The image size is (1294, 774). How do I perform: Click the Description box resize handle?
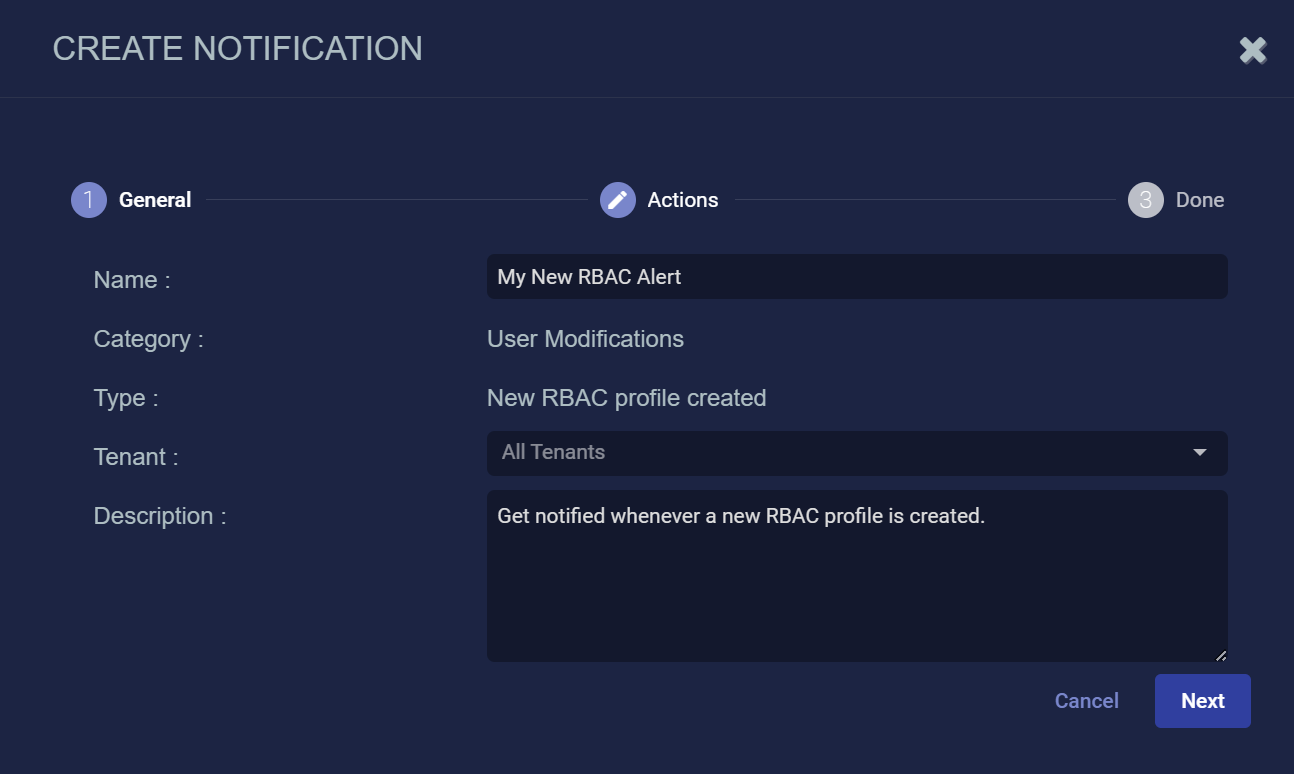click(1220, 655)
